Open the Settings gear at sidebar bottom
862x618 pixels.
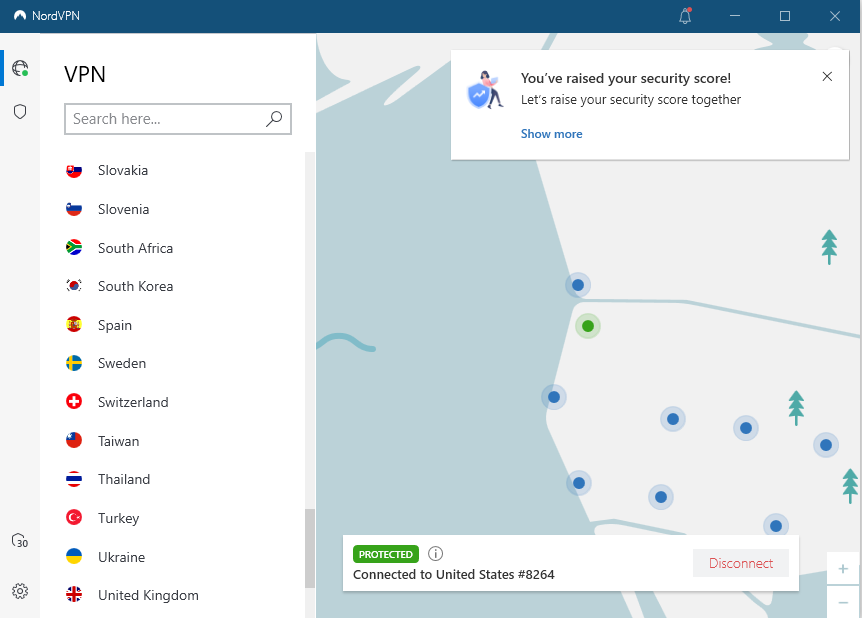tap(20, 591)
